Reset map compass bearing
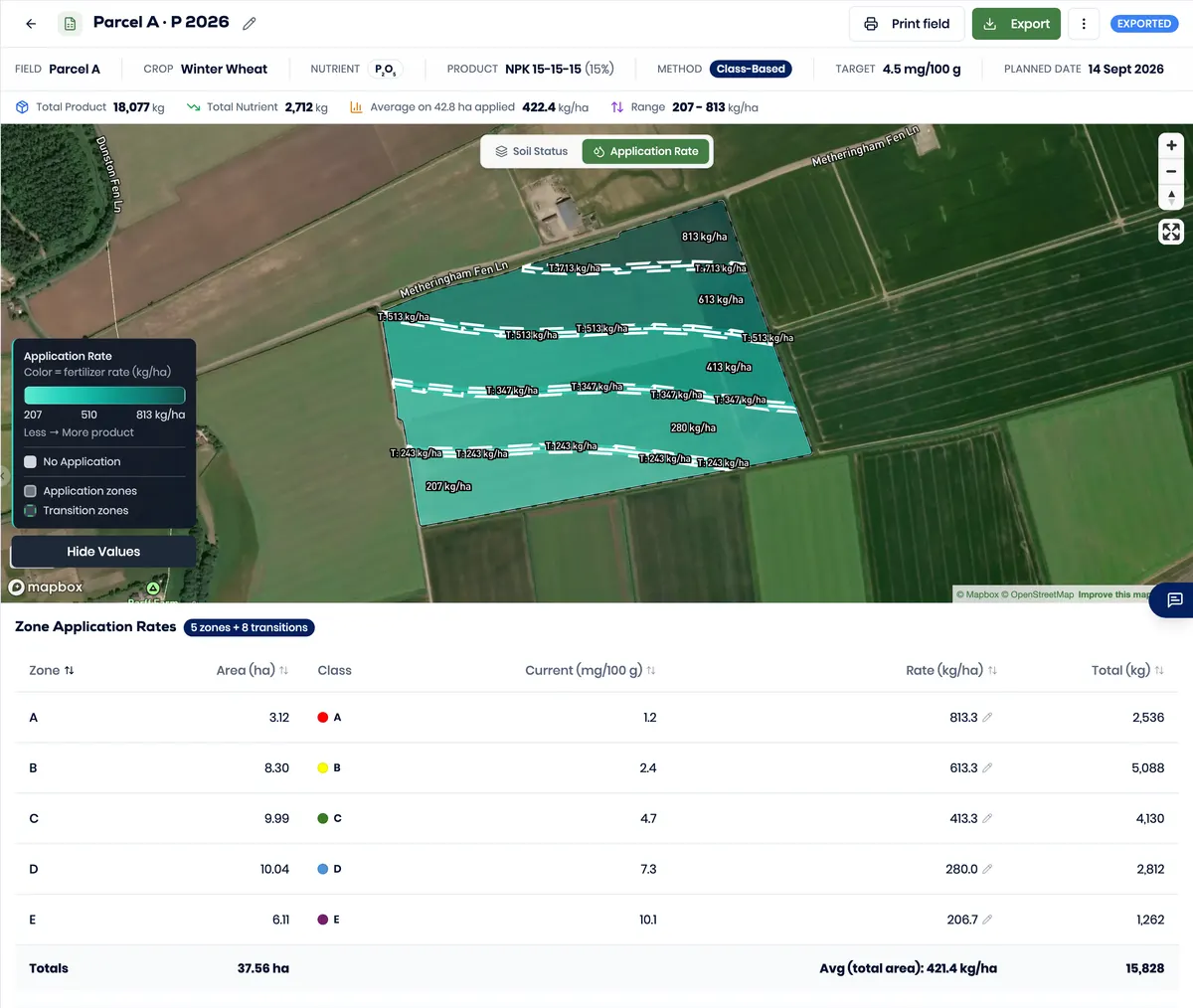The width and height of the screenshot is (1193, 1008). 1171,197
